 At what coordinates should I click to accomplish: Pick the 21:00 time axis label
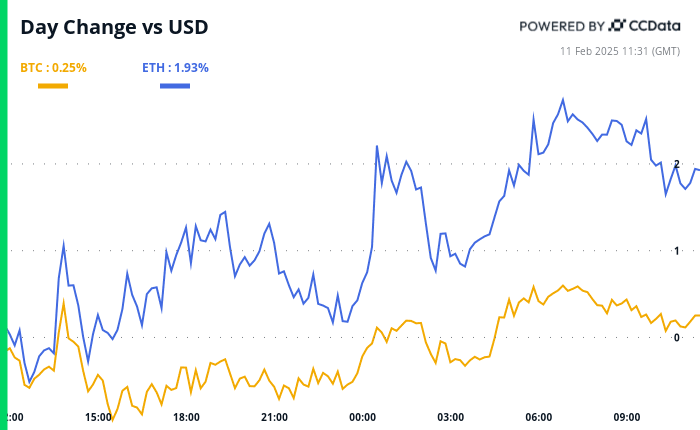[274, 417]
